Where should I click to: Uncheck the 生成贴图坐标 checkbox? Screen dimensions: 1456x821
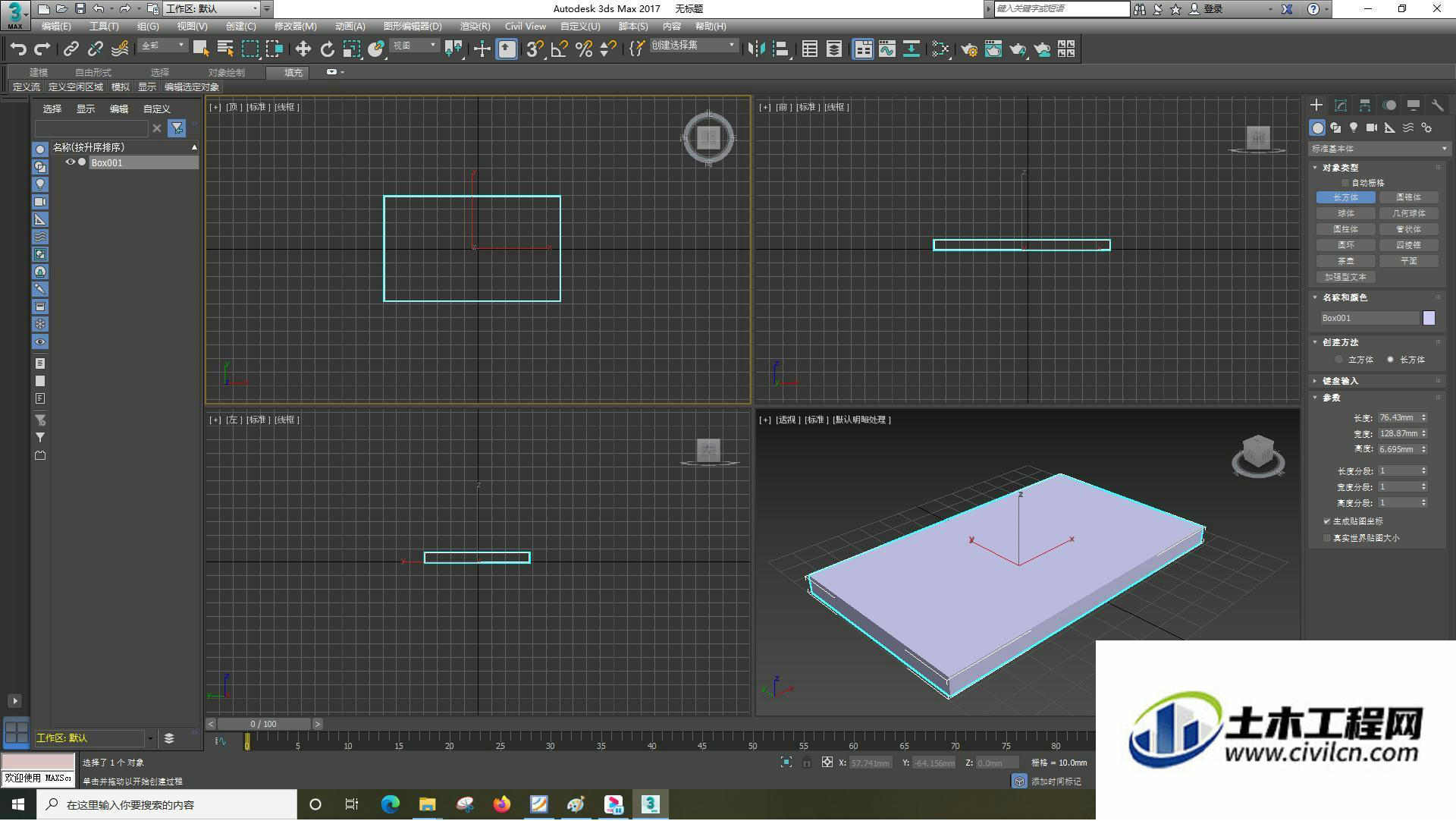(1327, 521)
